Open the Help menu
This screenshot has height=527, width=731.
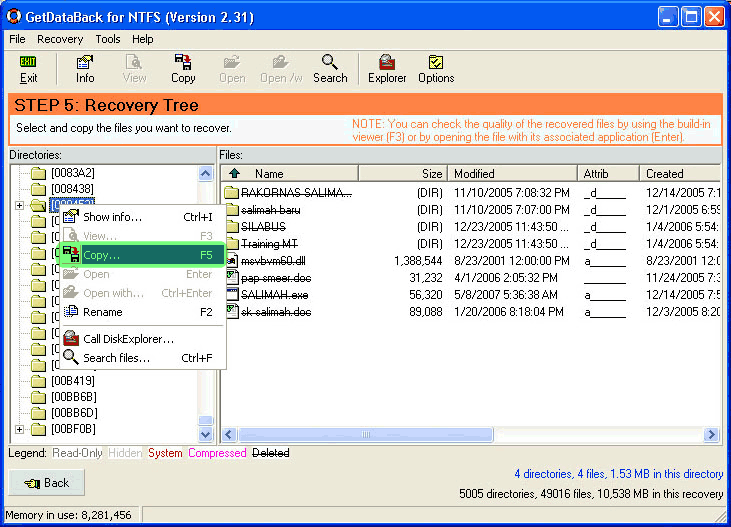143,39
